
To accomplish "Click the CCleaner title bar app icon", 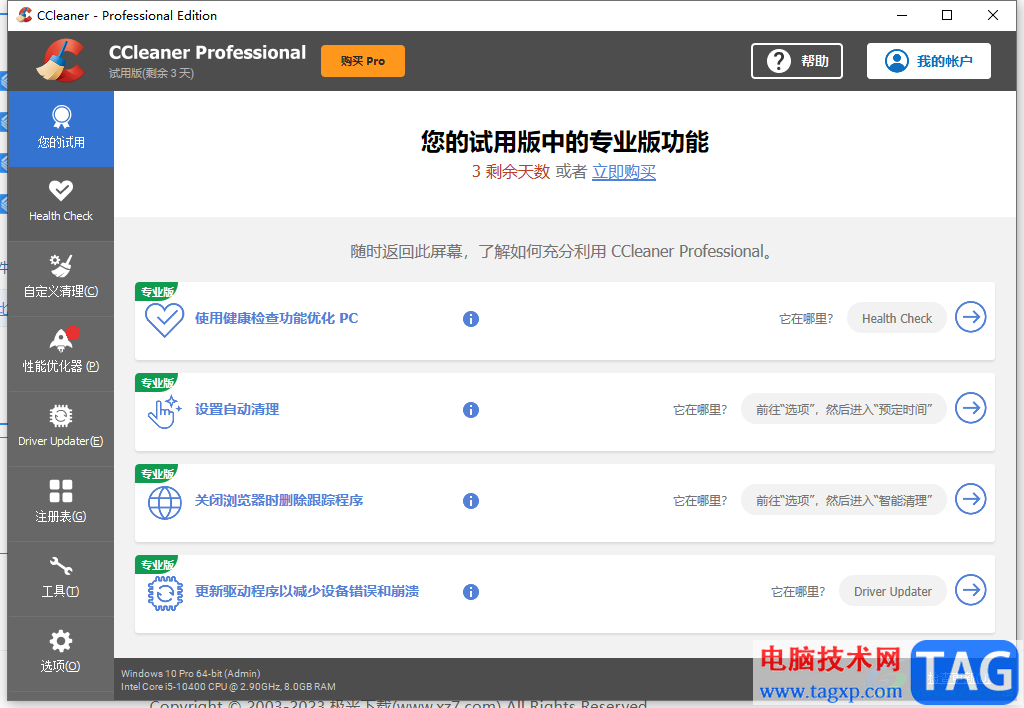I will point(24,15).
